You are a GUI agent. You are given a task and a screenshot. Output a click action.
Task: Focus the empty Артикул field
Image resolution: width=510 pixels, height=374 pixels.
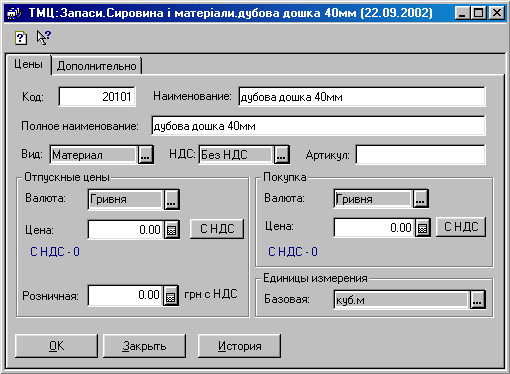tap(420, 155)
